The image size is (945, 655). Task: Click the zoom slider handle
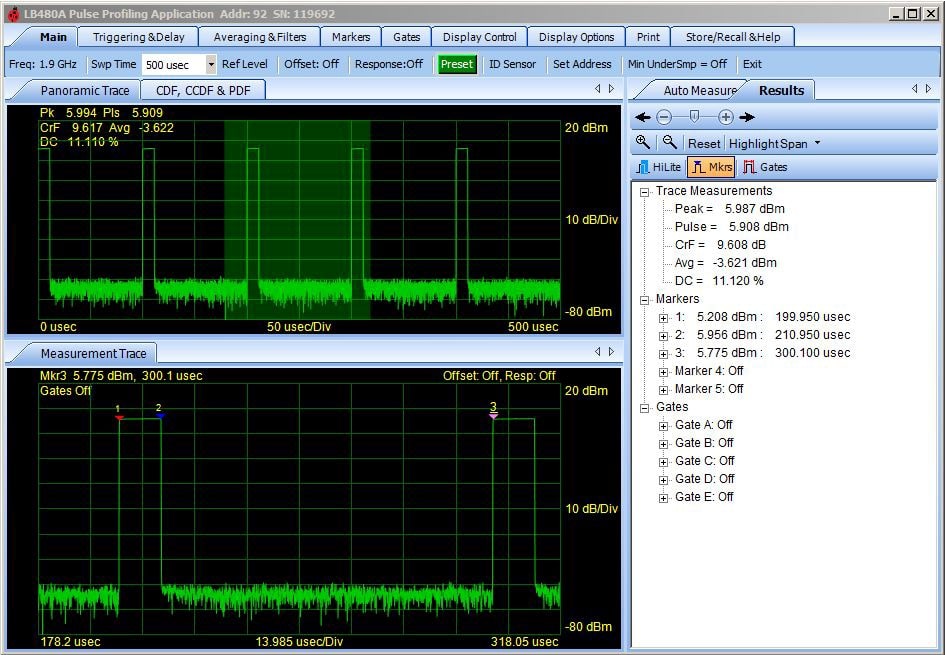pos(694,117)
